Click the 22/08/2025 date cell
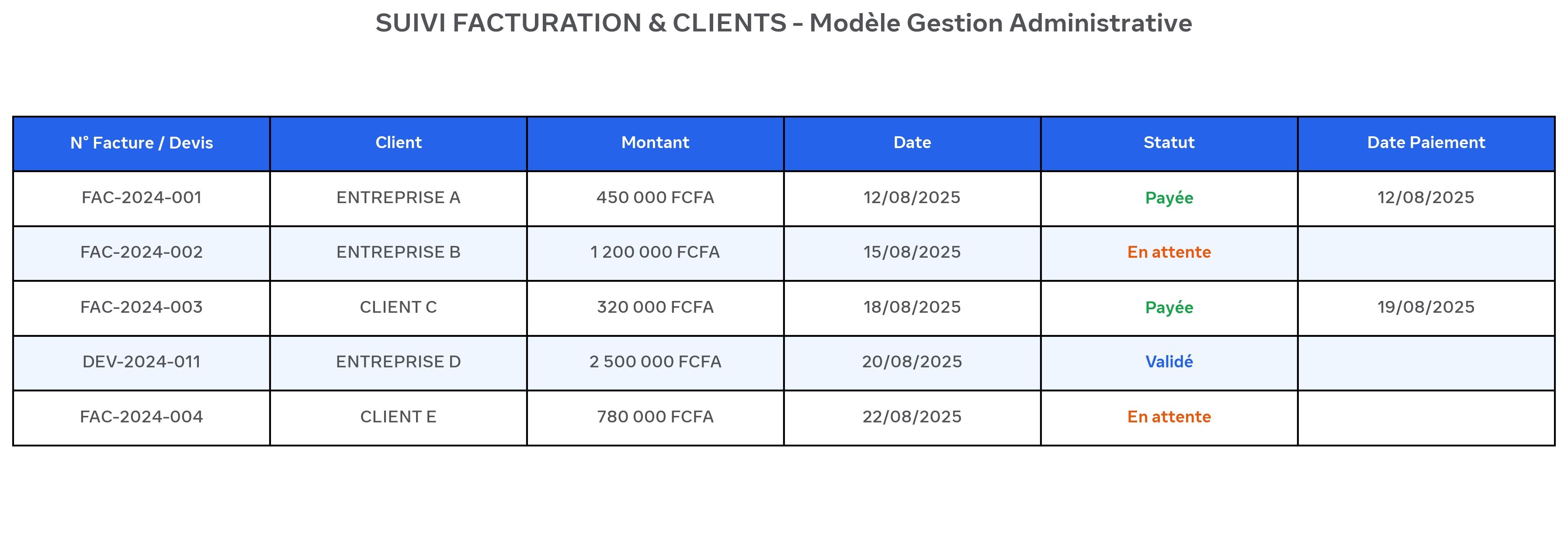Screen dimensions: 1568x553 click(x=912, y=417)
